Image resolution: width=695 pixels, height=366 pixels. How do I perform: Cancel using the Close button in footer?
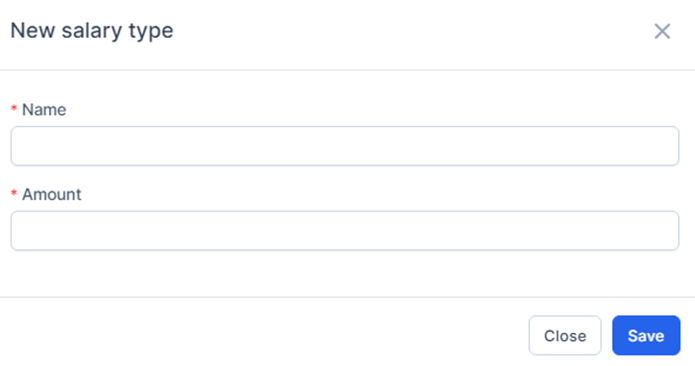click(x=565, y=335)
